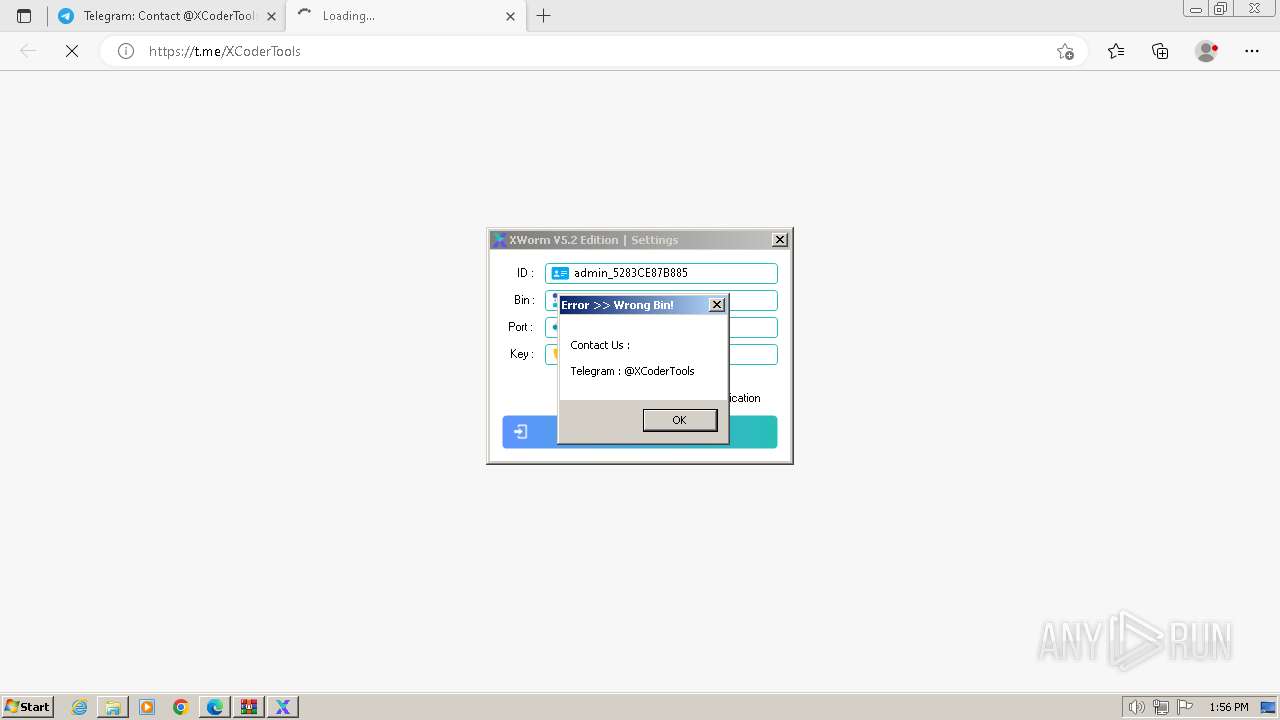The image size is (1280, 720).
Task: Close the Telegram Contact tab
Action: point(271,16)
